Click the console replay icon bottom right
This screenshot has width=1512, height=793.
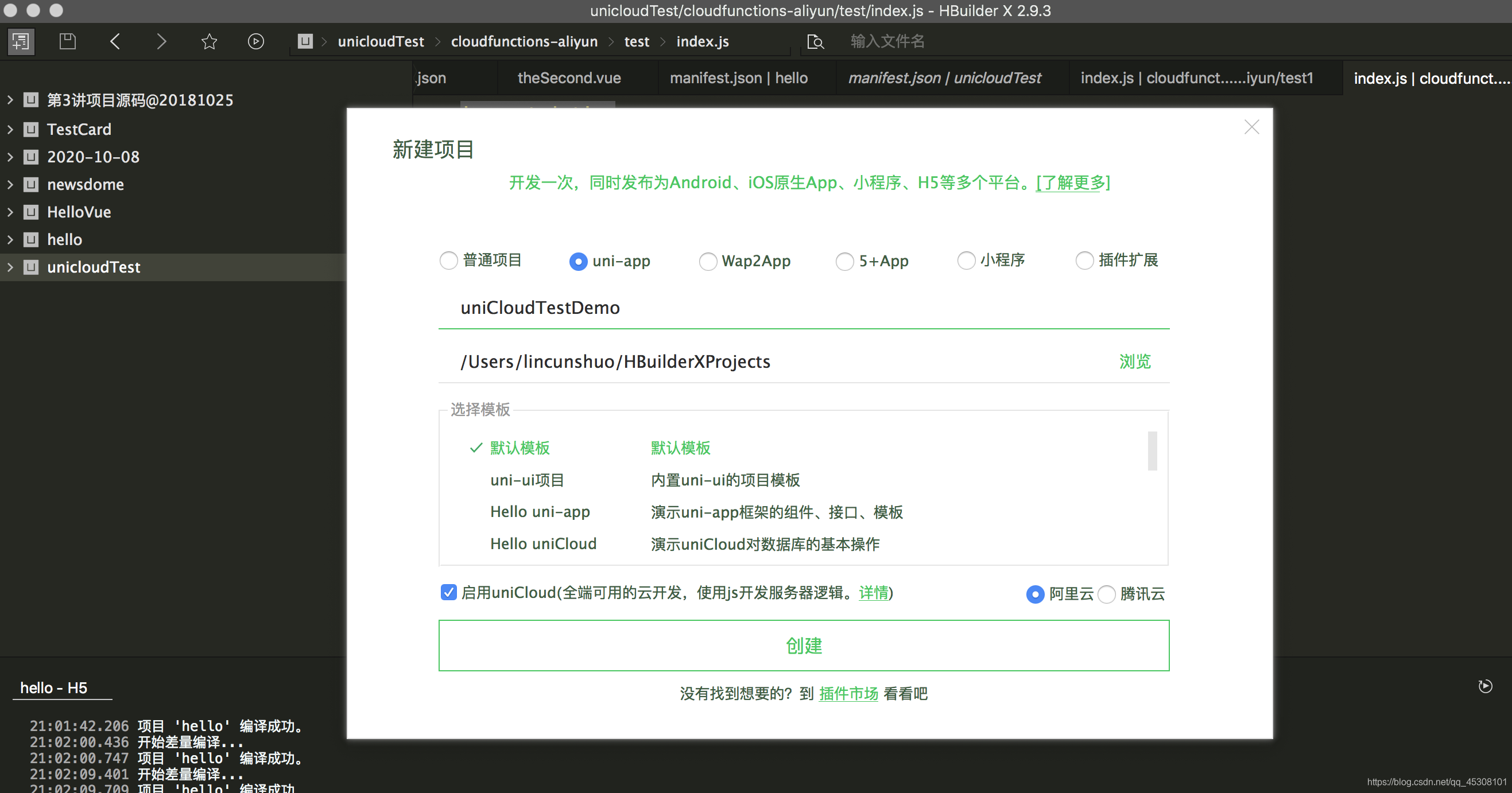pos(1486,685)
